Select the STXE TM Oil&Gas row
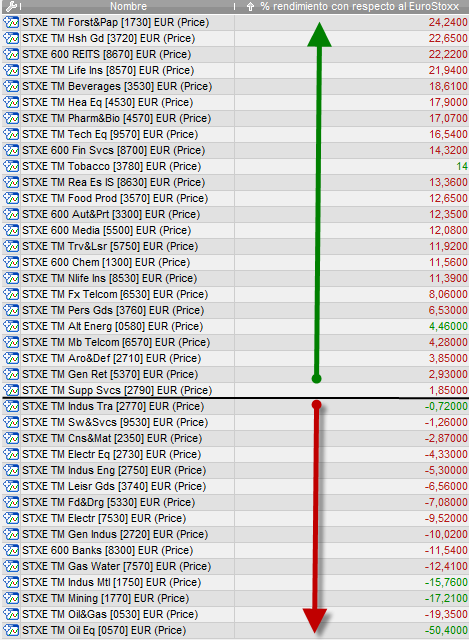This screenshot has height=640, width=469. [x=236, y=614]
